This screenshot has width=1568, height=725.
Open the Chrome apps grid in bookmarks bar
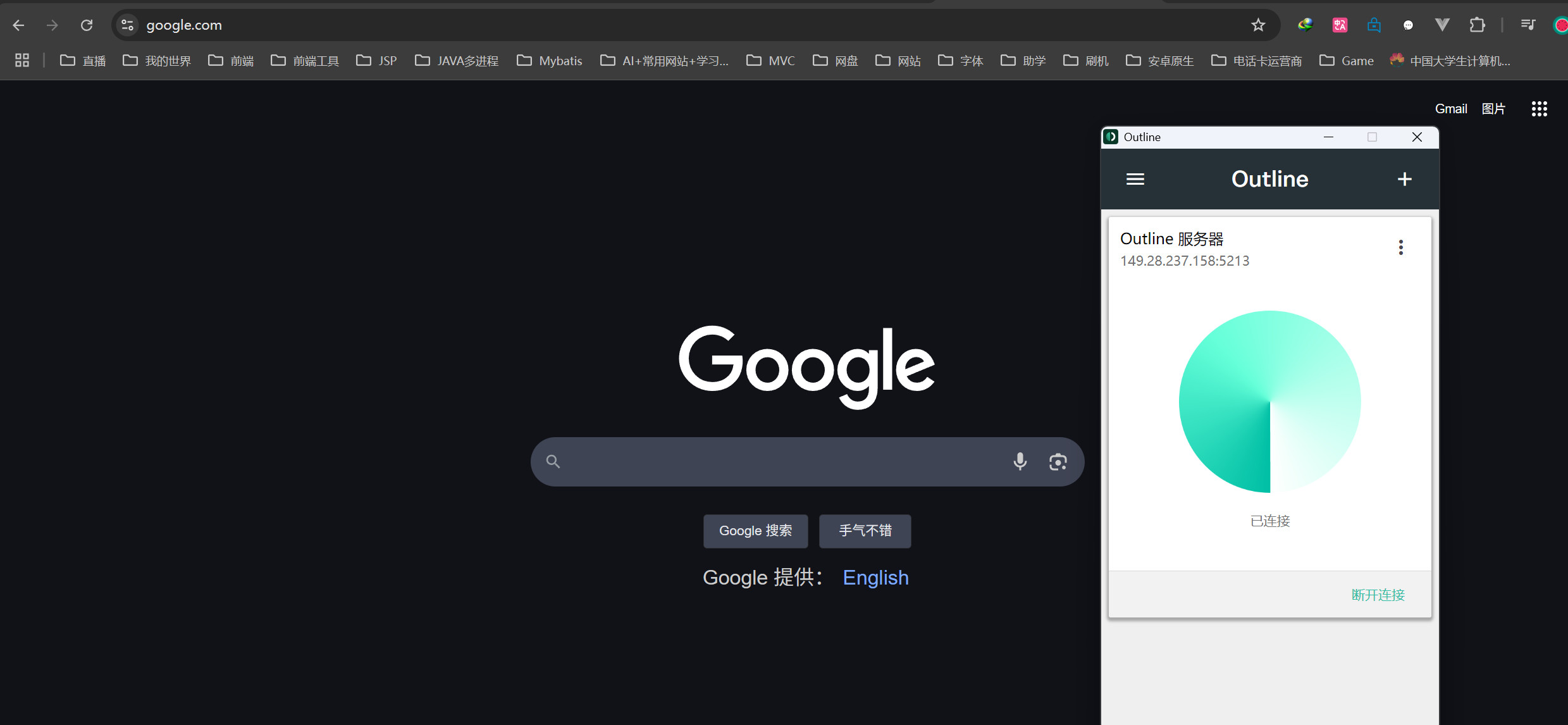coord(22,61)
